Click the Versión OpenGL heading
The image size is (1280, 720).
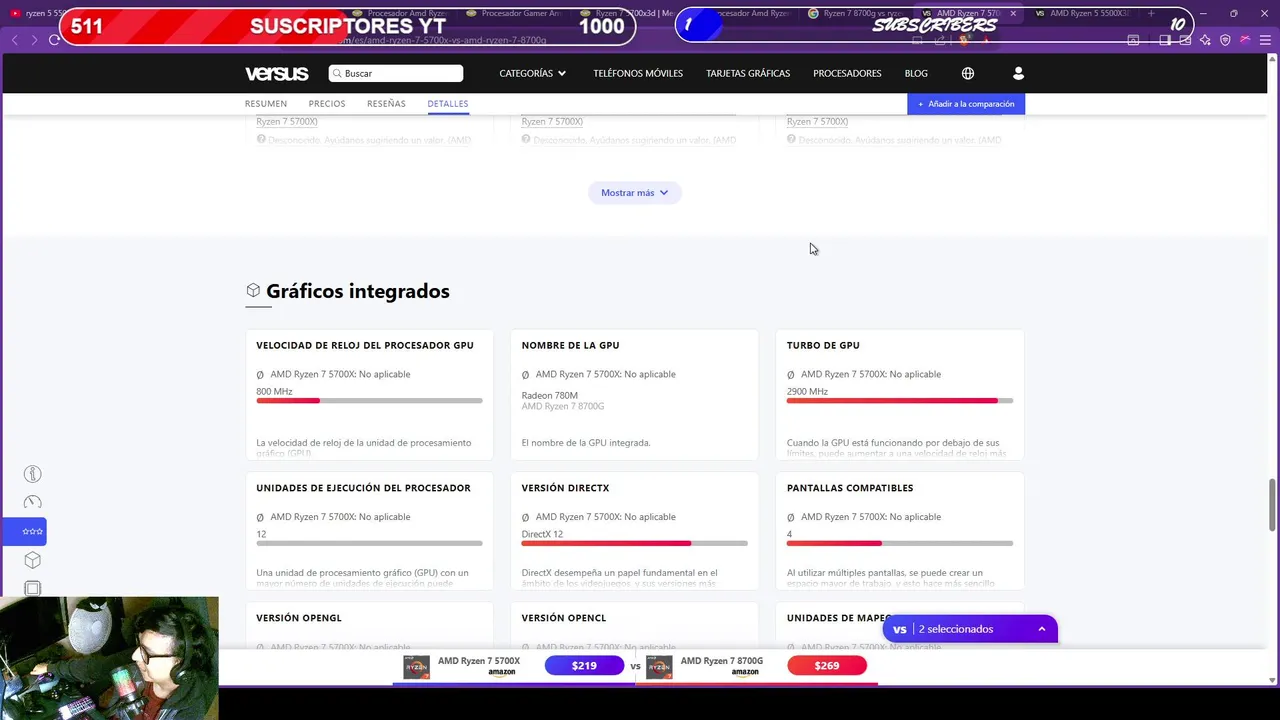tap(299, 618)
